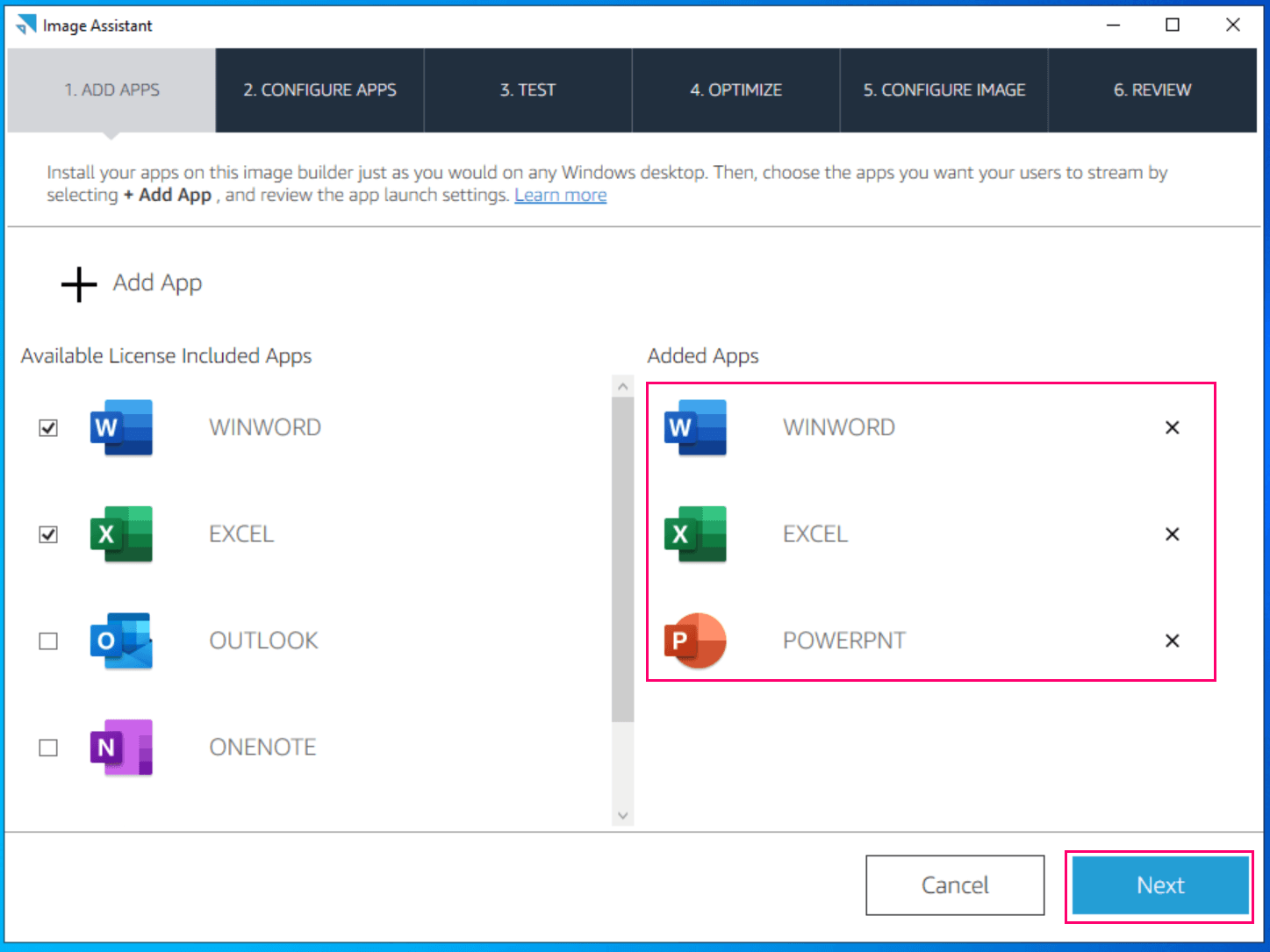Click the OneNote app icon
The height and width of the screenshot is (952, 1270).
[120, 747]
